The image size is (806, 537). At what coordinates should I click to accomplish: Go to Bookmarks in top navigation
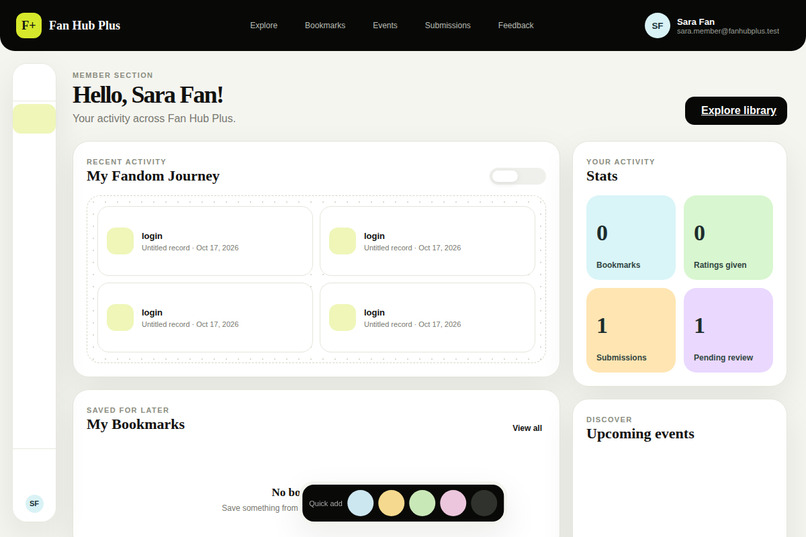(x=325, y=25)
